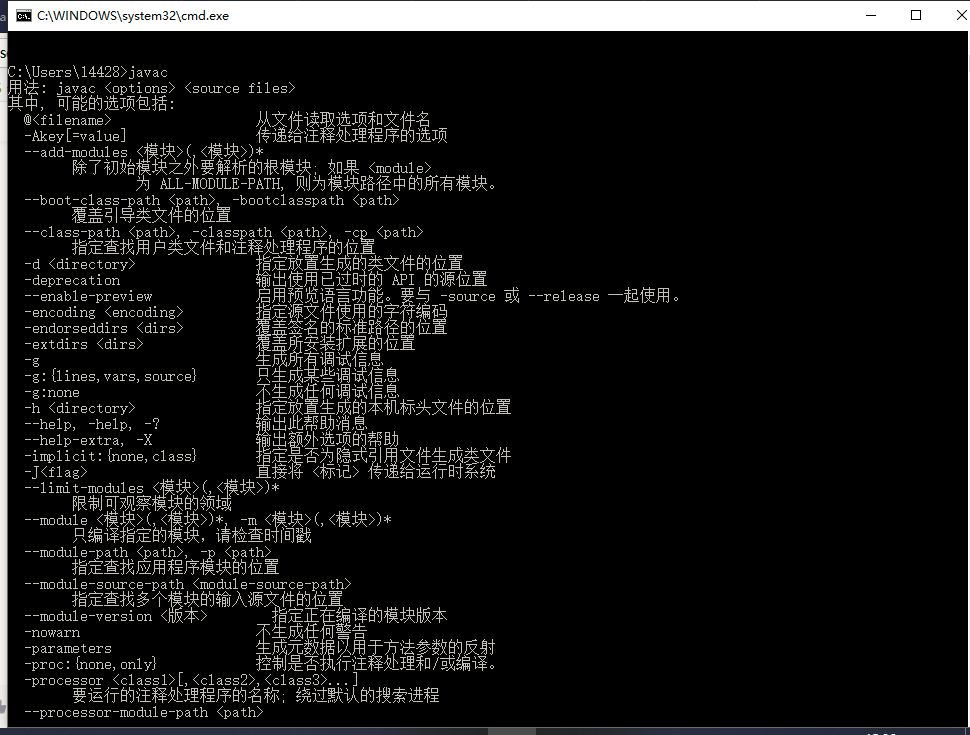This screenshot has height=735, width=970.
Task: Click the -J<flag> option
Action: (56, 473)
